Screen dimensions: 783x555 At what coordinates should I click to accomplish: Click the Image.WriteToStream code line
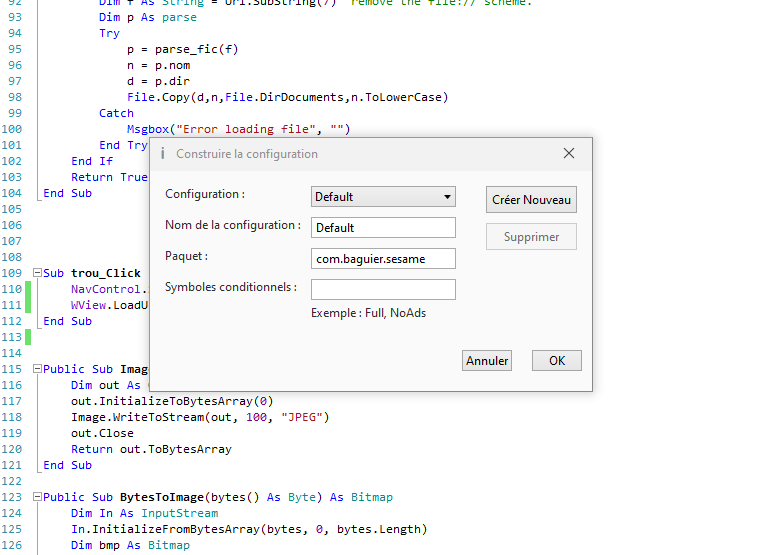tap(199, 417)
